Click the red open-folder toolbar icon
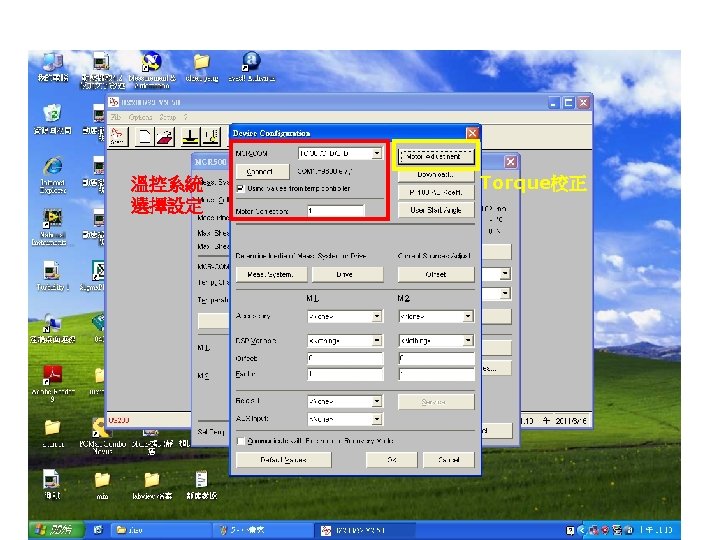The height and width of the screenshot is (540, 720). click(165, 137)
